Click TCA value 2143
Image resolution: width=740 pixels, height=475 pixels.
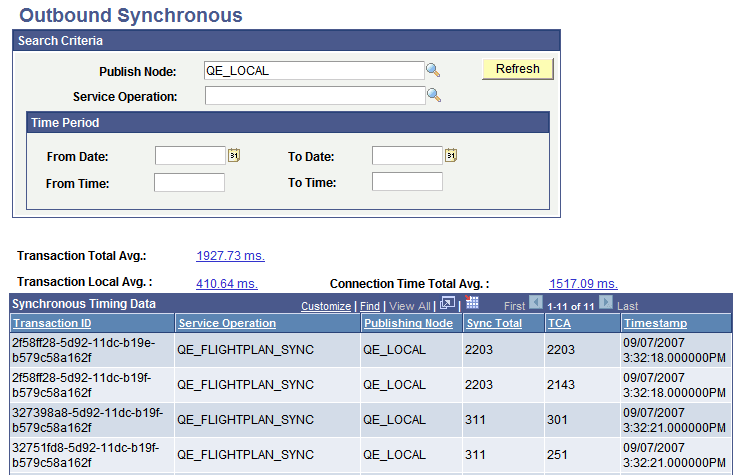561,385
